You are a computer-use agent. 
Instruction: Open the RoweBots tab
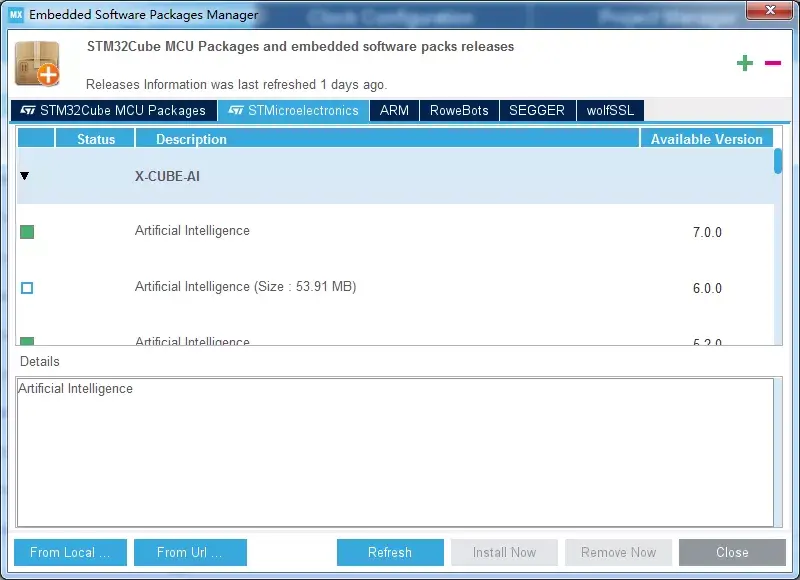pos(459,110)
